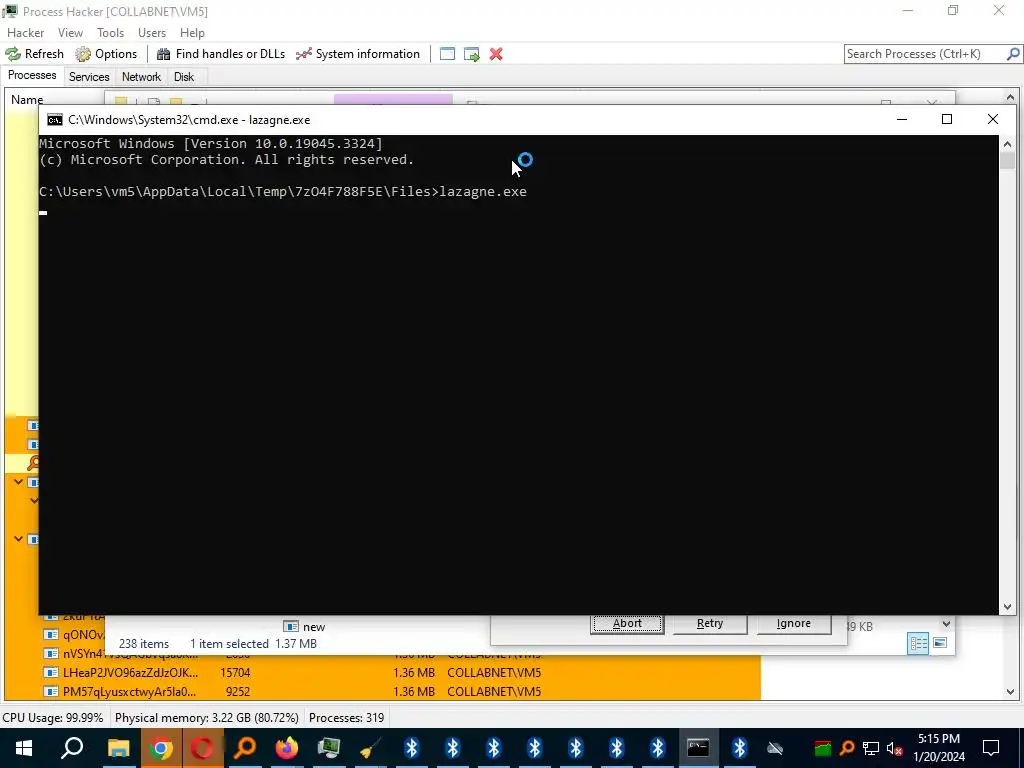The height and width of the screenshot is (768, 1024).
Task: Click cmd window scrollbar up arrow
Action: 1007,144
